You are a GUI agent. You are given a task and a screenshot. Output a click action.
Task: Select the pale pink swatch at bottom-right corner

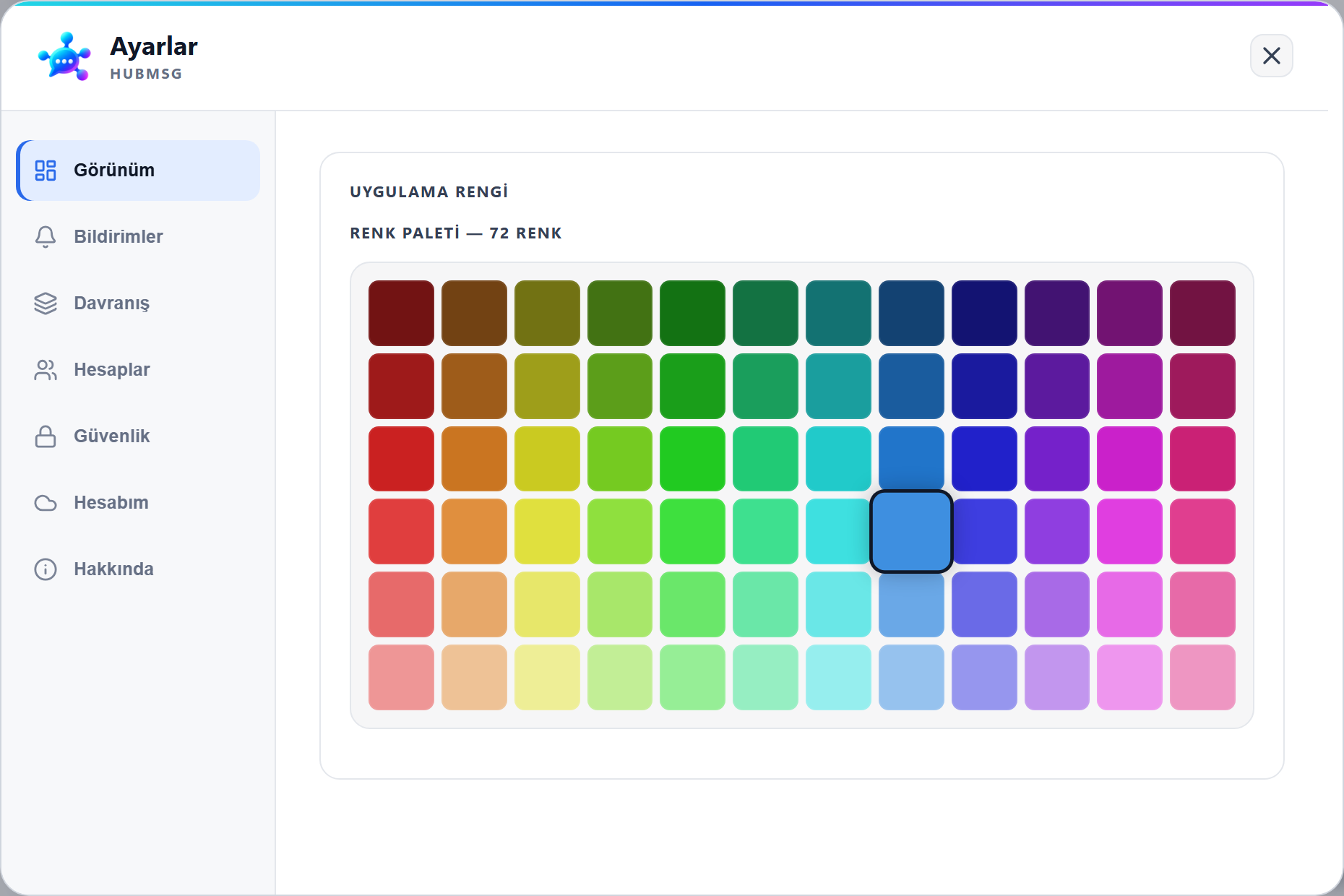[1202, 677]
